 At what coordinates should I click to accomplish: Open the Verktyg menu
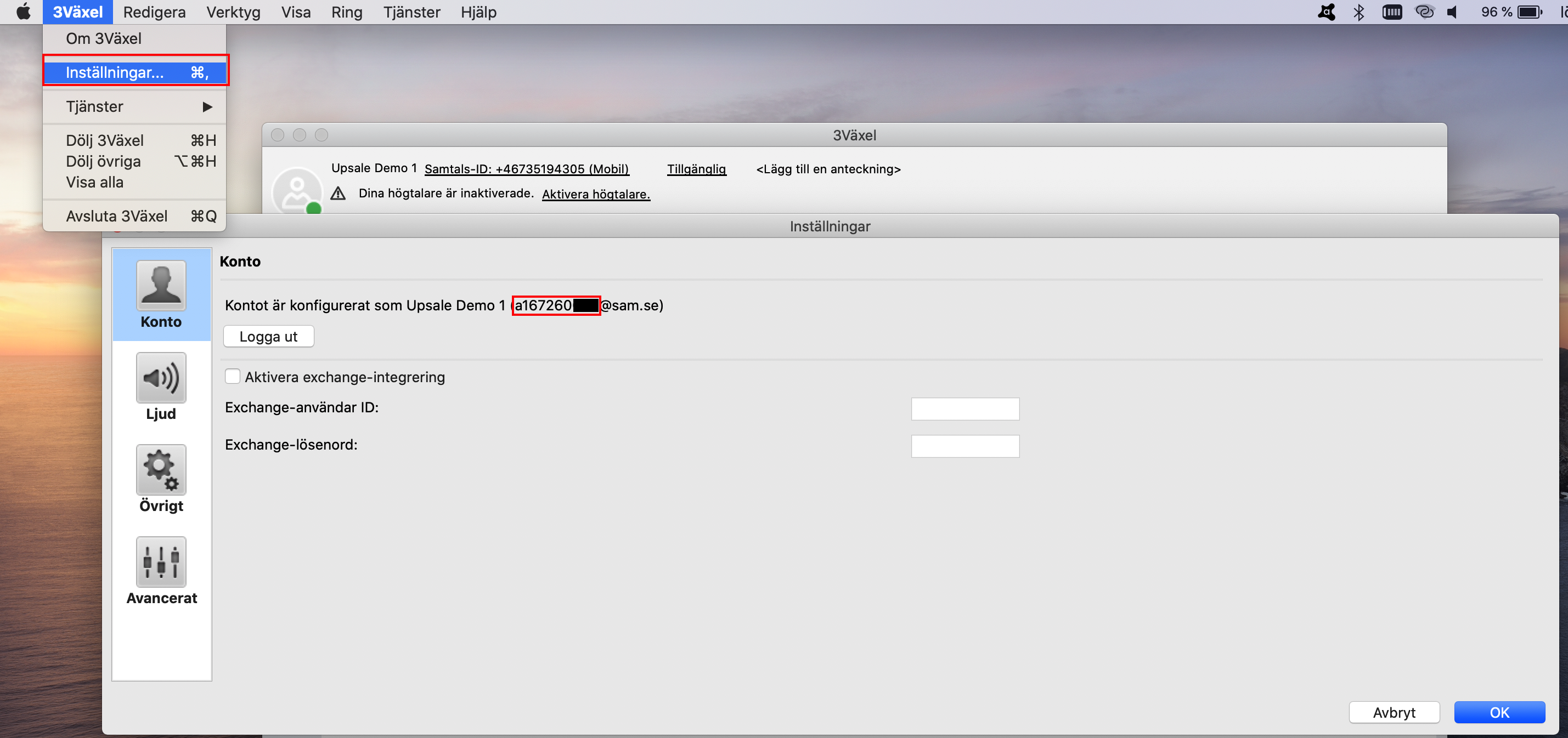pyautogui.click(x=233, y=12)
